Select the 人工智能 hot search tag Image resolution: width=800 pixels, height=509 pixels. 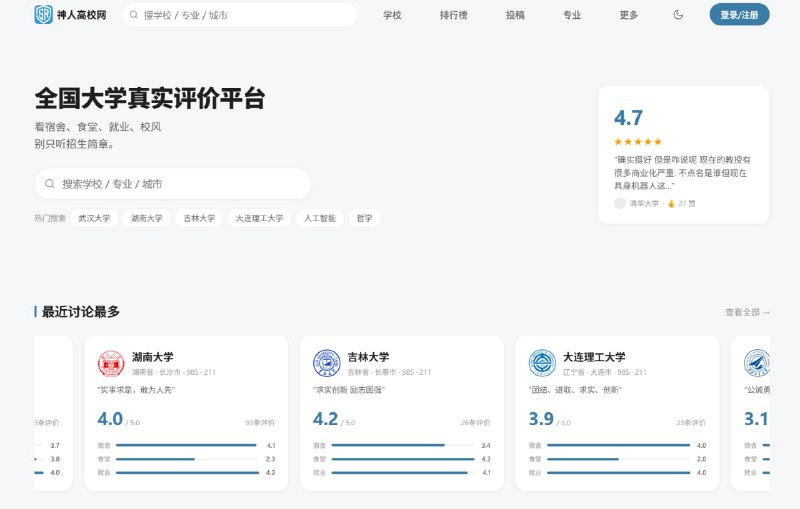coord(320,218)
